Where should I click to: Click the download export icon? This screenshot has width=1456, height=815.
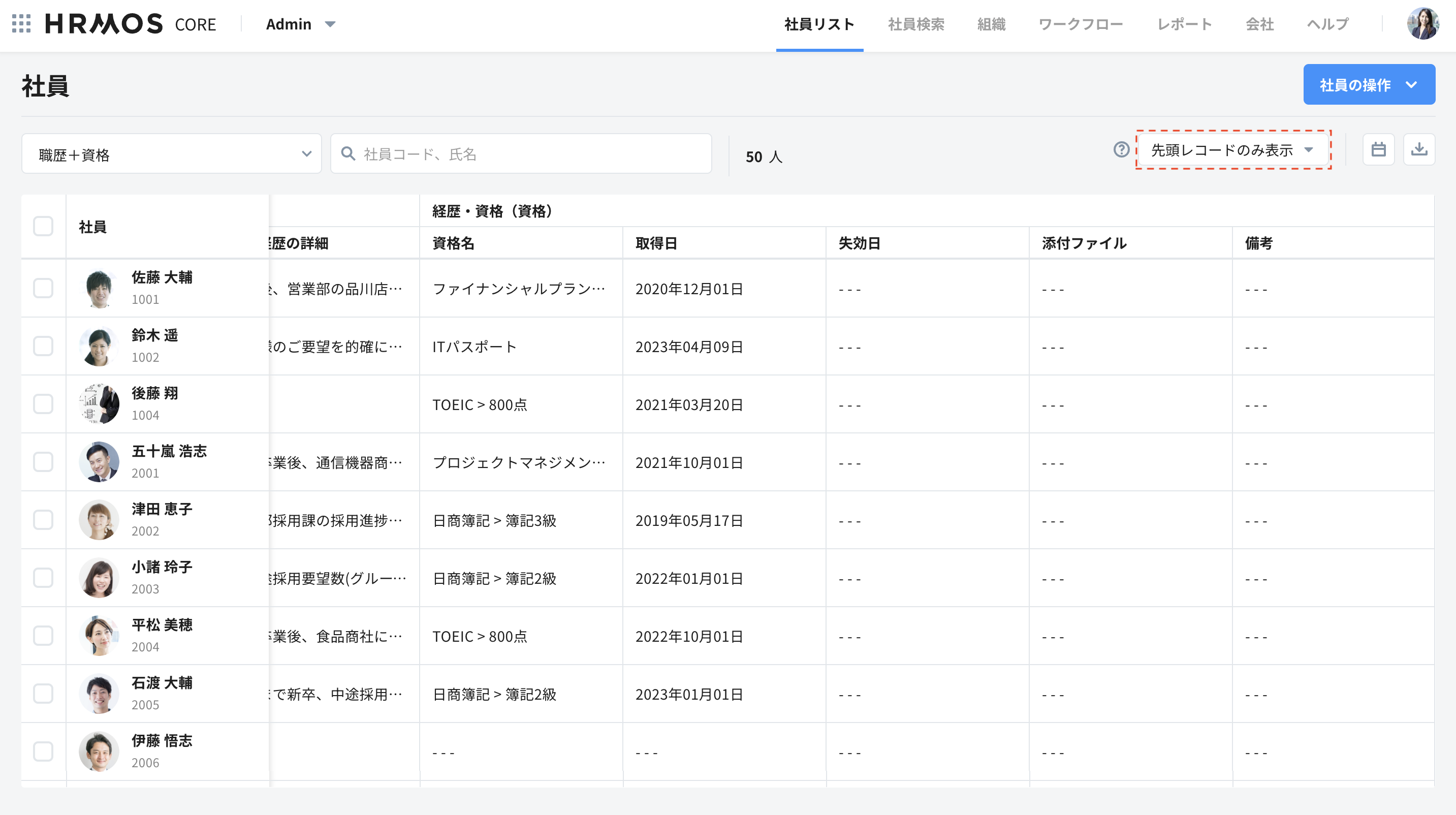[x=1419, y=149]
